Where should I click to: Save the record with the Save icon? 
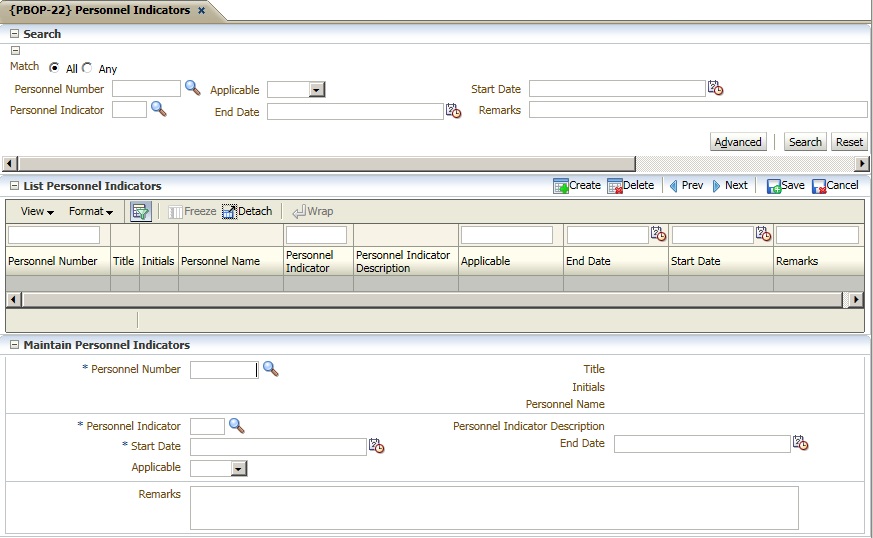point(785,185)
